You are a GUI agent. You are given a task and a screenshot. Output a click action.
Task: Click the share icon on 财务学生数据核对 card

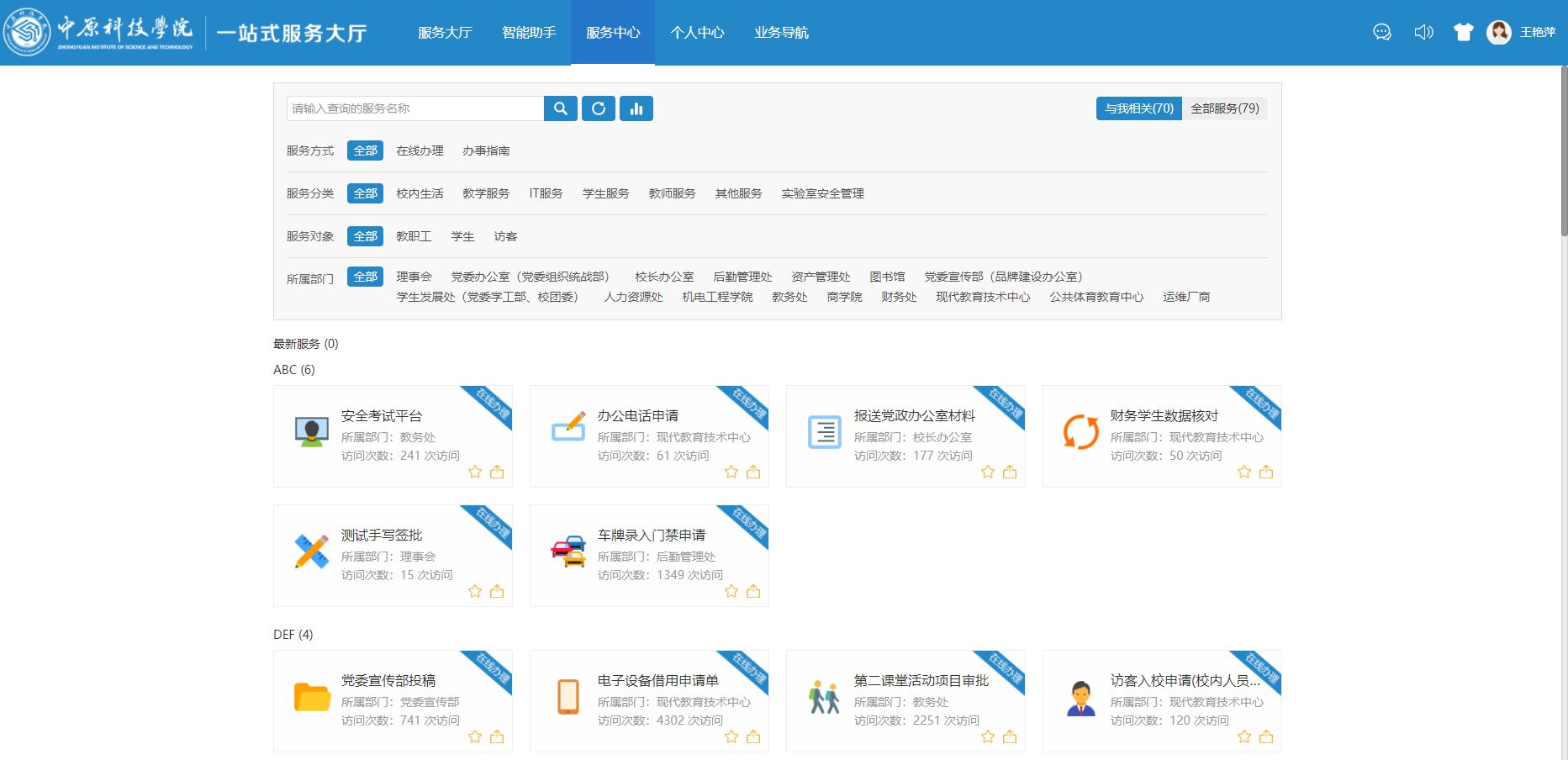pyautogui.click(x=1266, y=472)
